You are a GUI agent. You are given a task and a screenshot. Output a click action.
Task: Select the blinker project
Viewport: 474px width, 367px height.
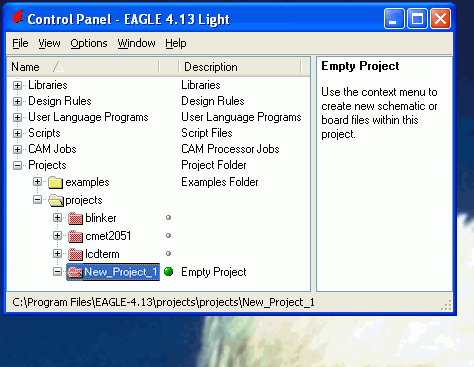tap(101, 218)
